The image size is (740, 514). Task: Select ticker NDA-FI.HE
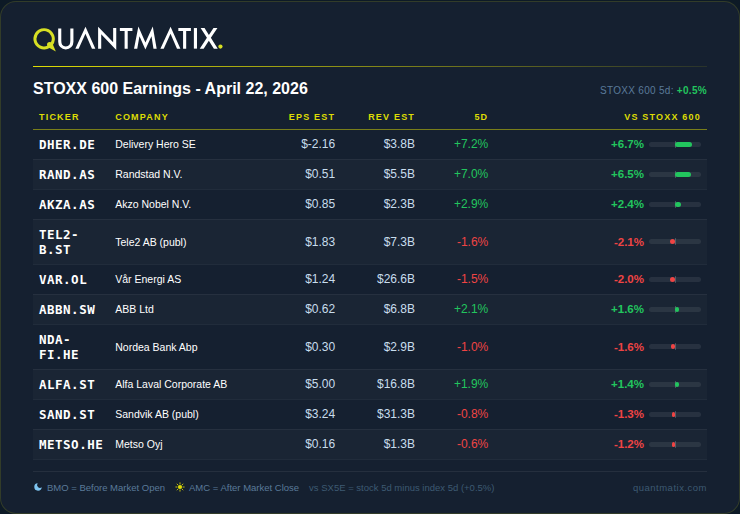click(x=59, y=347)
